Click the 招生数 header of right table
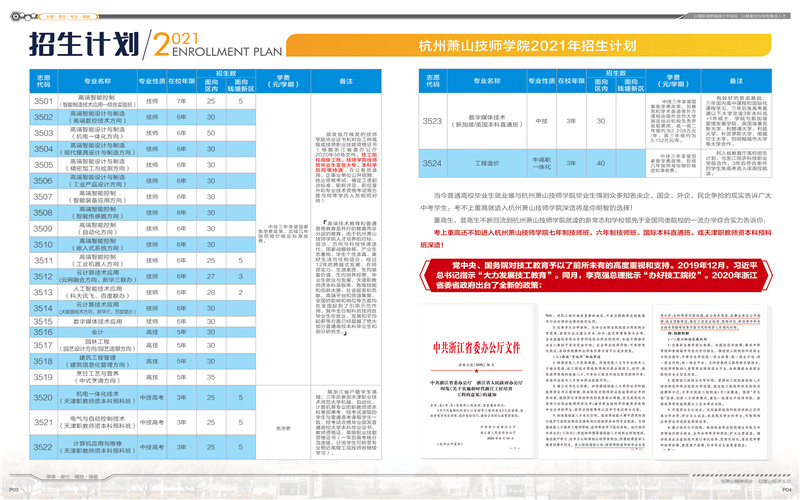The height and width of the screenshot is (500, 800). pos(616,73)
